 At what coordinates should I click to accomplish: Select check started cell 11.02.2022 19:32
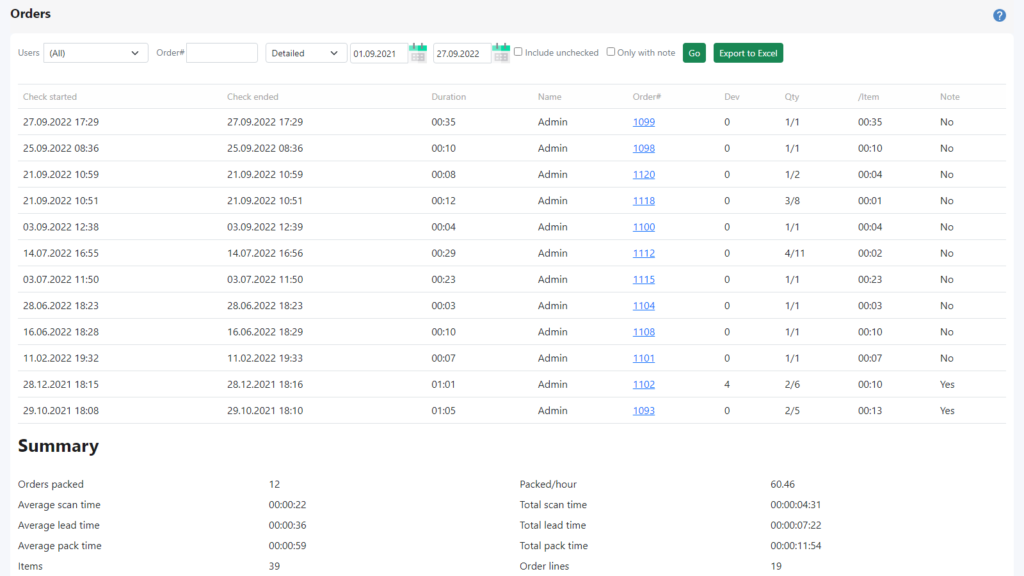click(61, 358)
